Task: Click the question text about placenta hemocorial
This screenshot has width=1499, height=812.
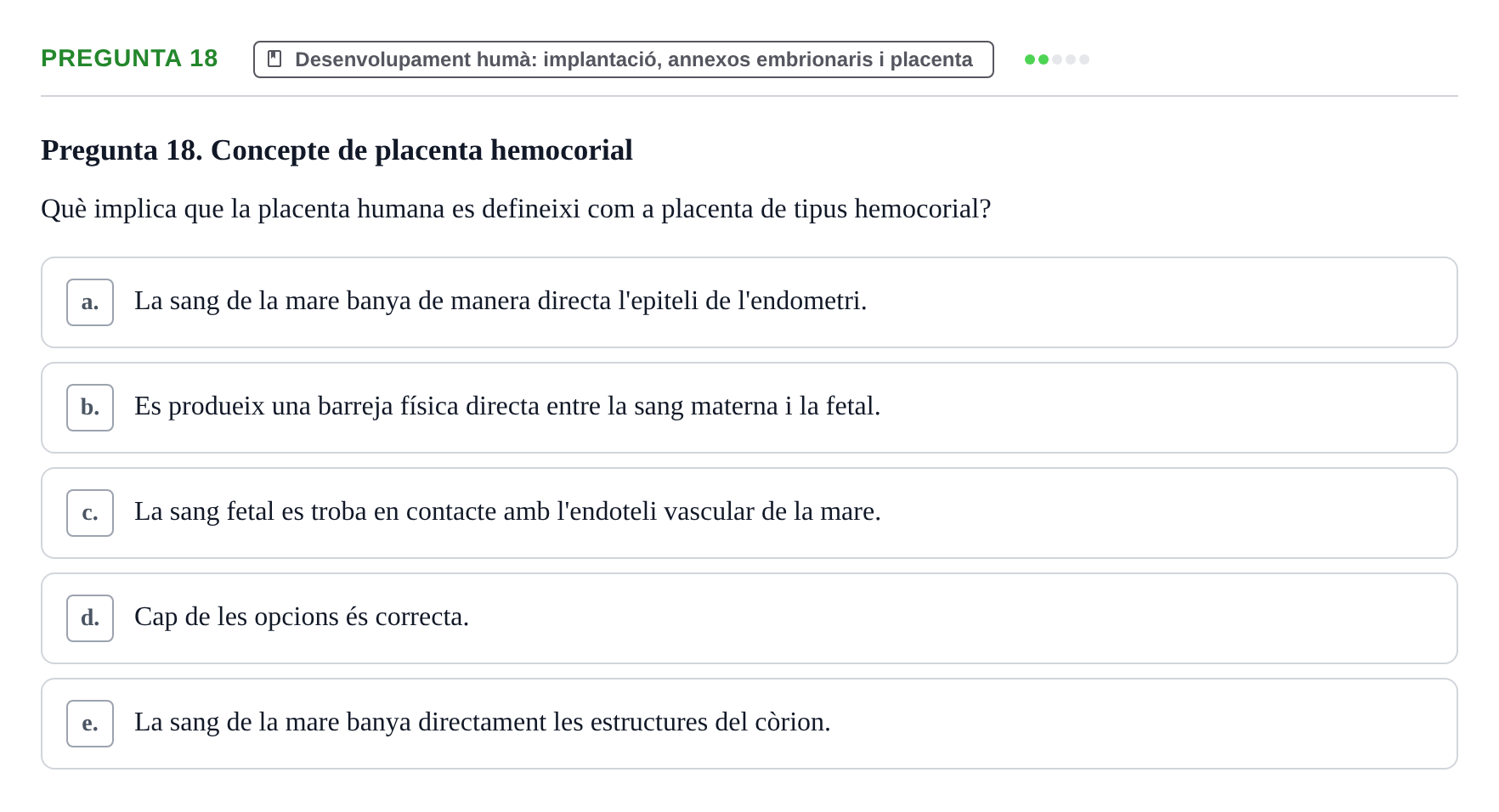Action: (516, 209)
